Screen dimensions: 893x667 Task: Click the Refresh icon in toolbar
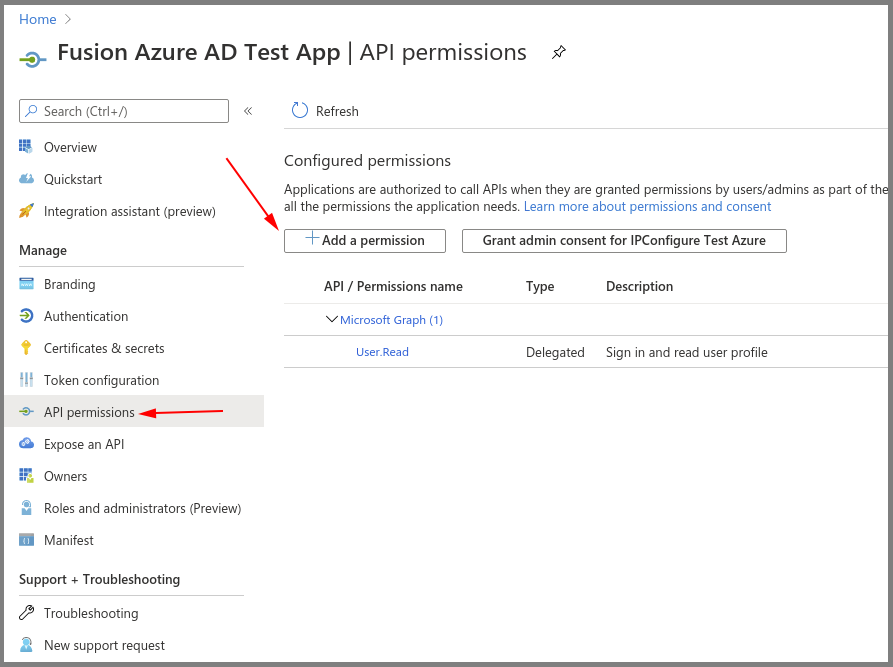299,111
